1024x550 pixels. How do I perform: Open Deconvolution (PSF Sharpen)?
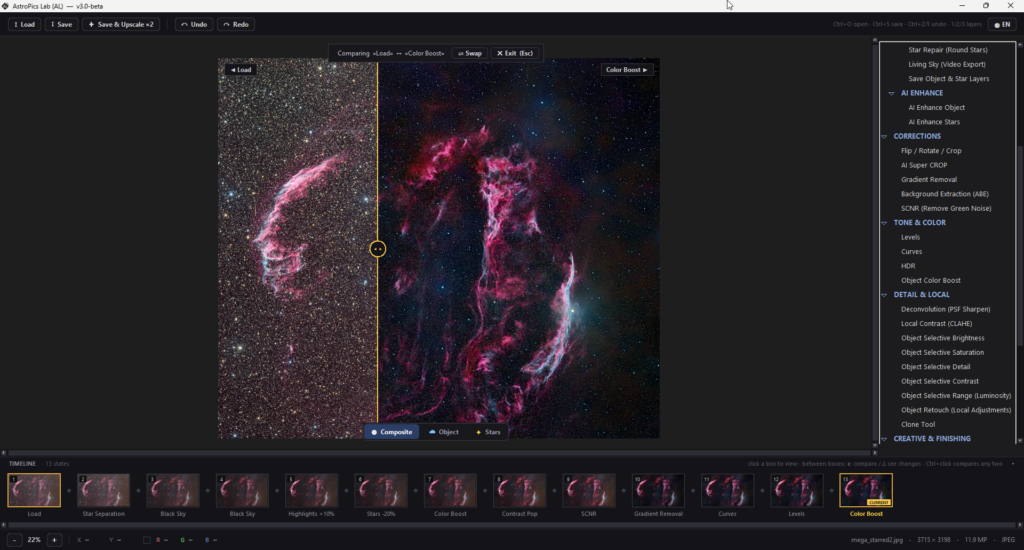coord(945,309)
